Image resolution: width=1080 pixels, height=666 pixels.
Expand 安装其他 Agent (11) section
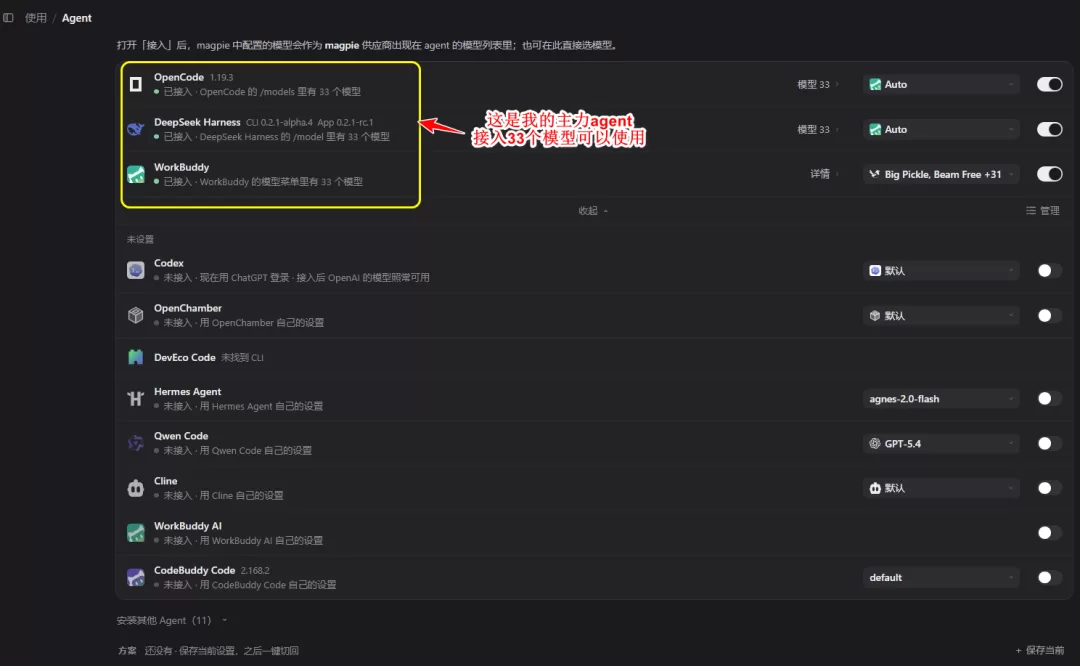172,620
